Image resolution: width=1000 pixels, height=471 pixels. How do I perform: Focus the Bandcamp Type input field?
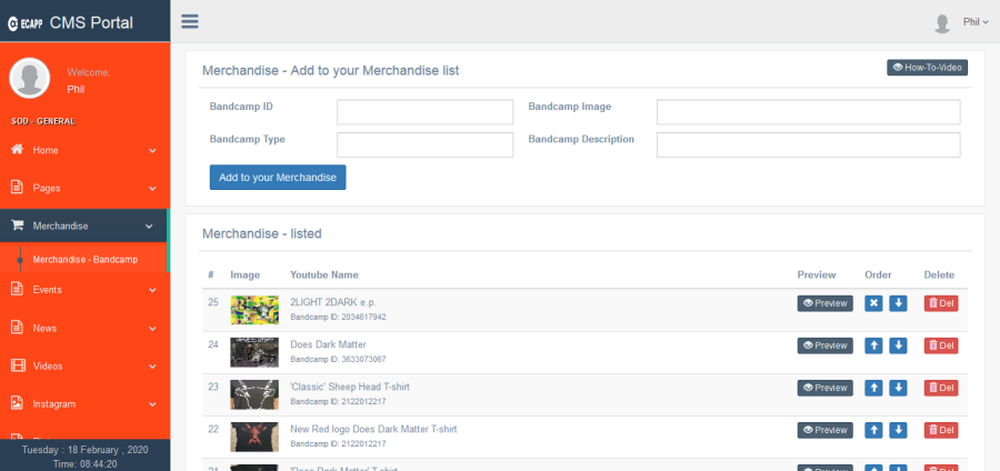coord(425,145)
